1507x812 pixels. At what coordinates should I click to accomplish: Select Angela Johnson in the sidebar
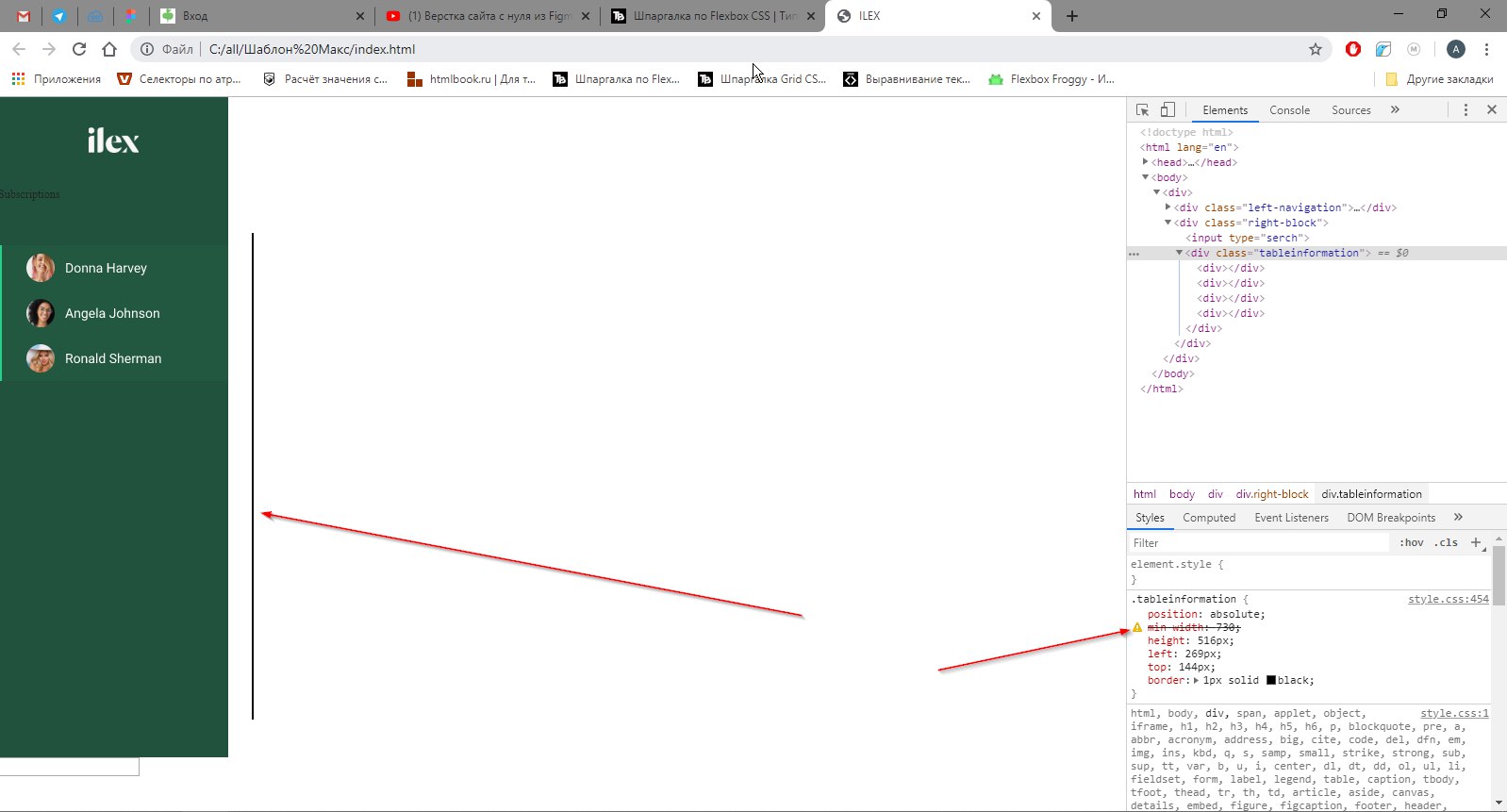pyautogui.click(x=114, y=313)
